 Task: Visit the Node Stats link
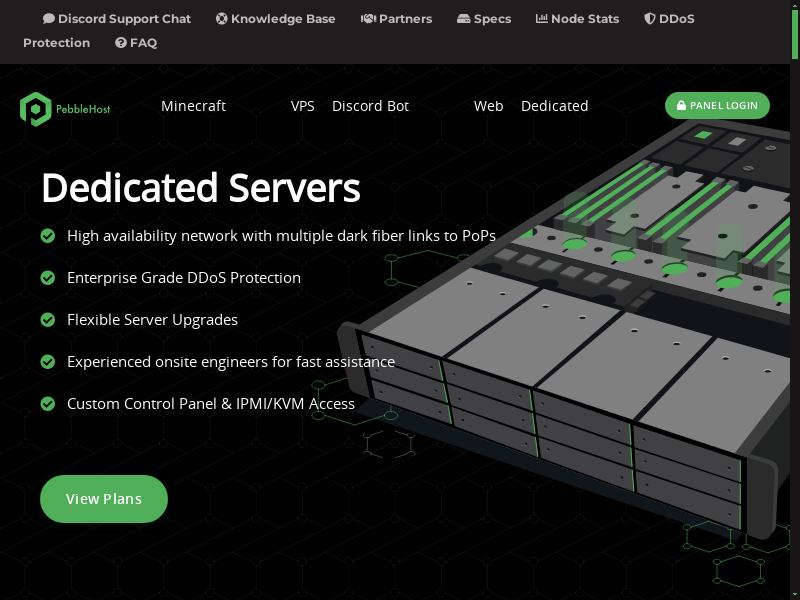[x=584, y=19]
